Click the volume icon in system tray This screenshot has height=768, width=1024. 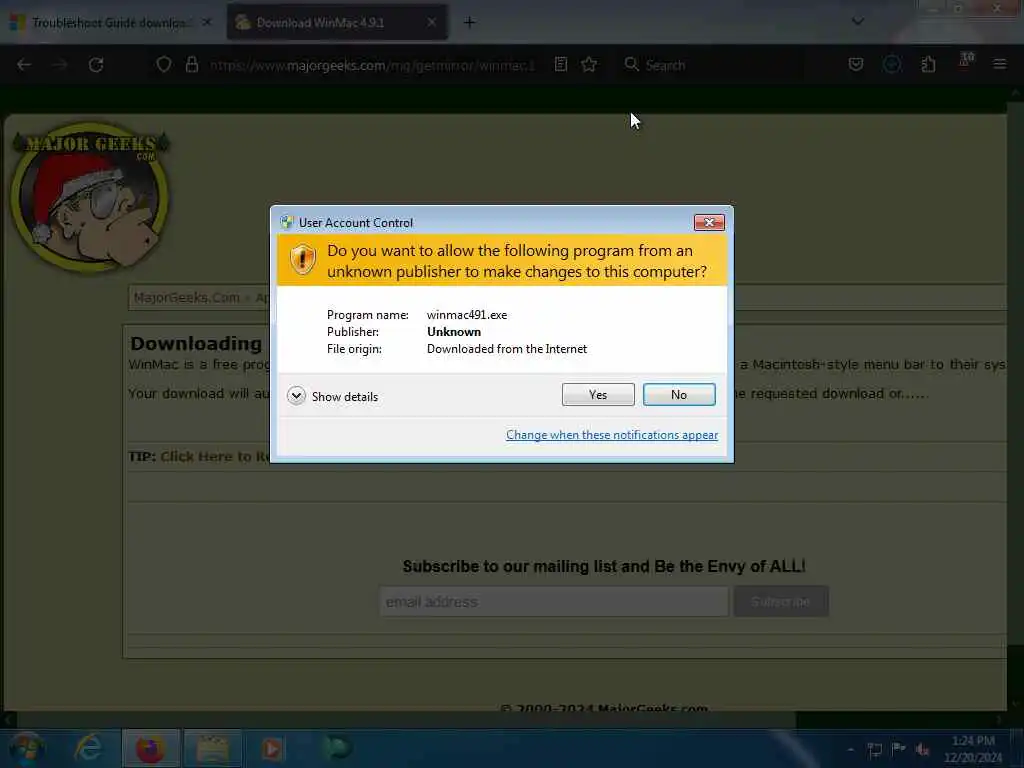pos(922,749)
